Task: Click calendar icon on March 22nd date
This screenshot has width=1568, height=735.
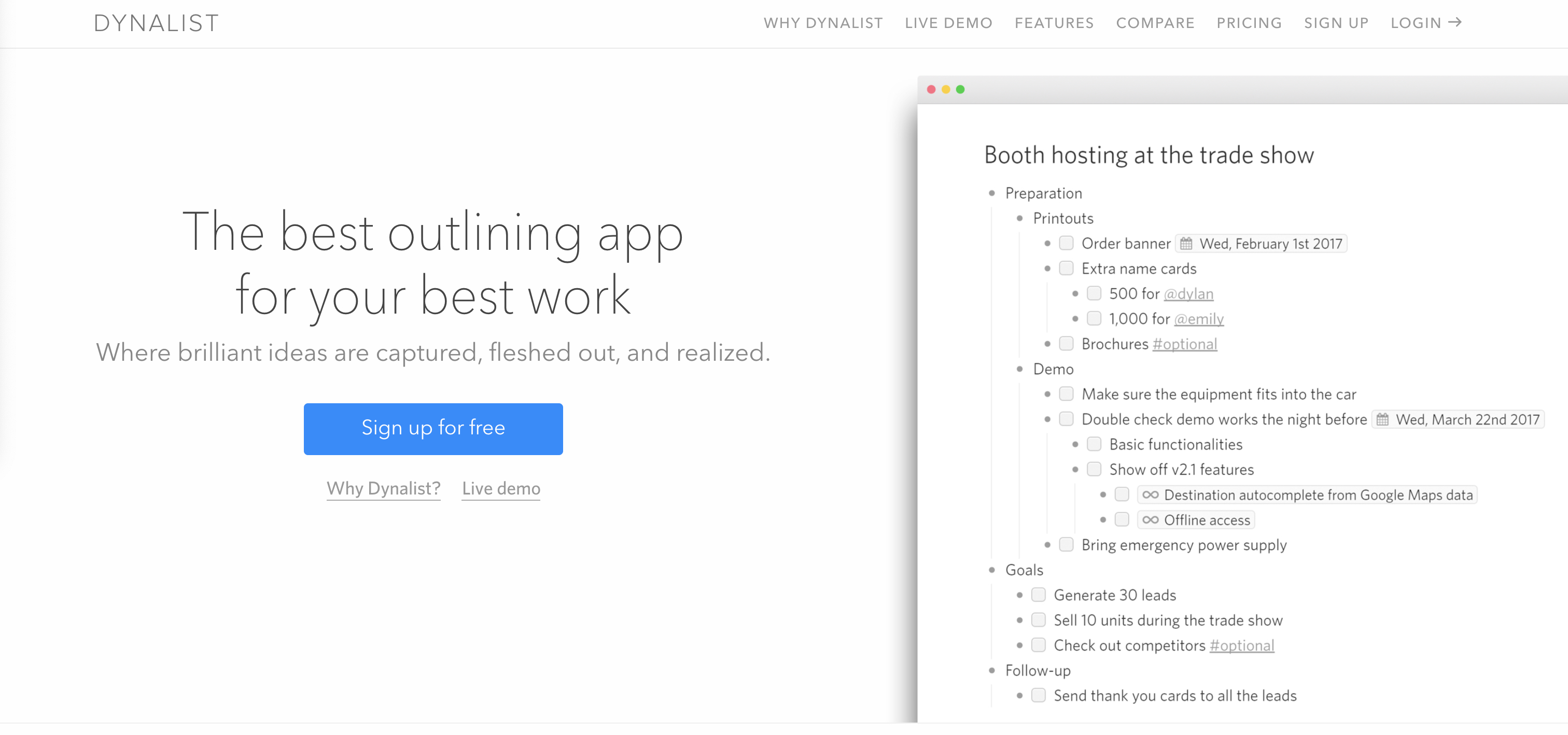Action: pos(1382,420)
